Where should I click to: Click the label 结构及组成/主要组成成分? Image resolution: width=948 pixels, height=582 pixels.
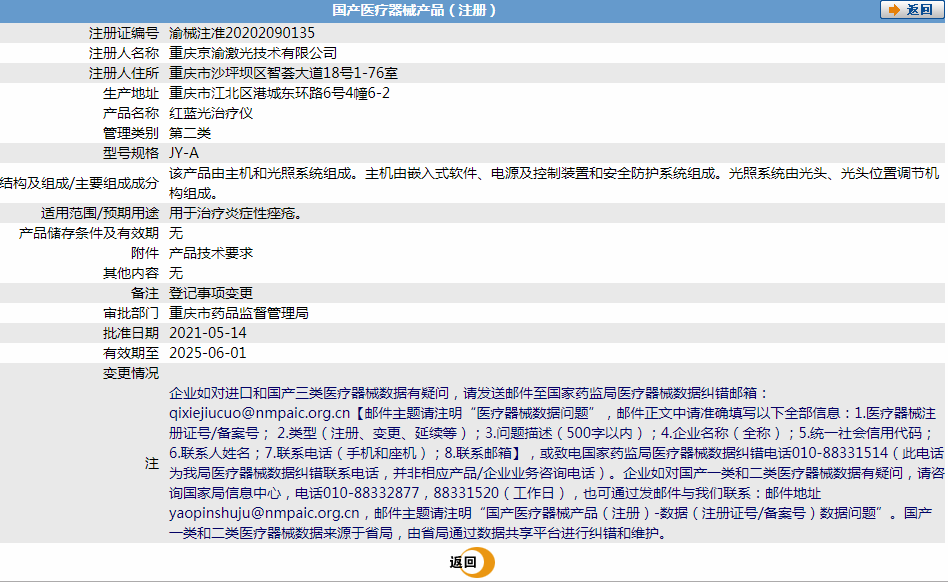point(79,183)
